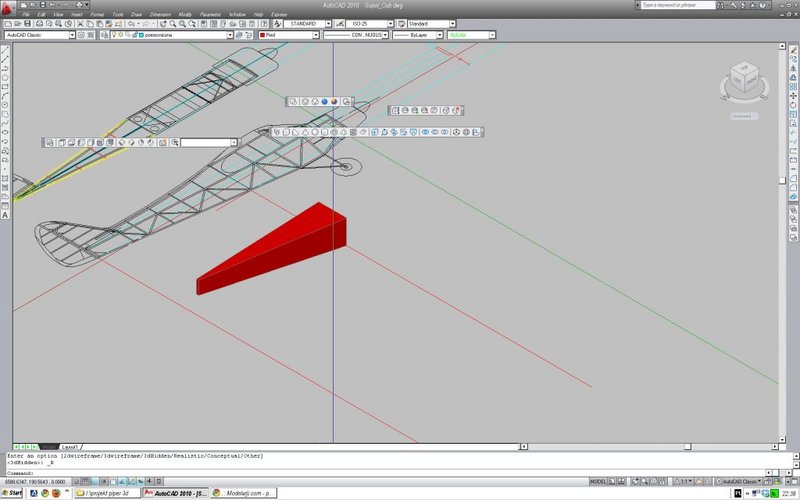The width and height of the screenshot is (800, 500).
Task: Open the Format menu
Action: pyautogui.click(x=97, y=14)
